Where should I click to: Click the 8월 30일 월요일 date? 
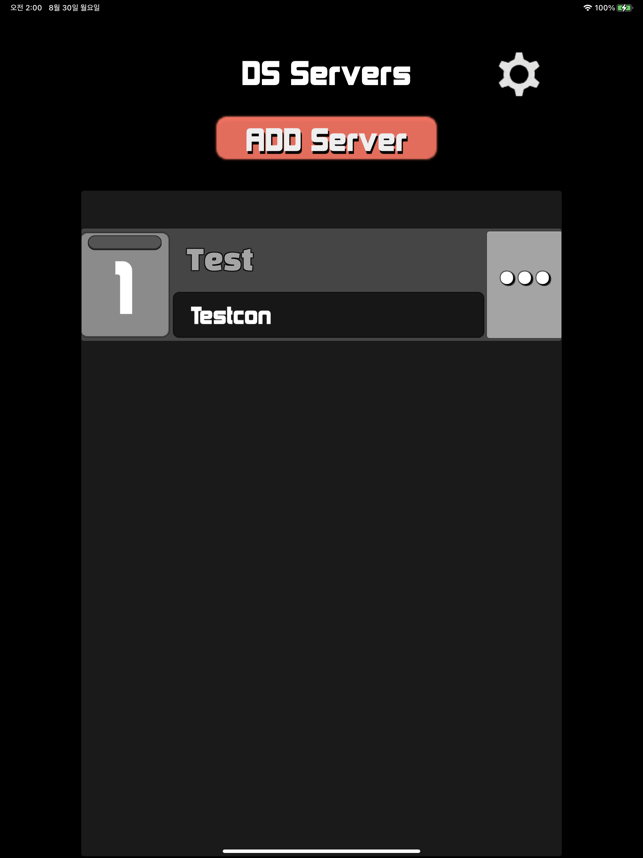74,8
